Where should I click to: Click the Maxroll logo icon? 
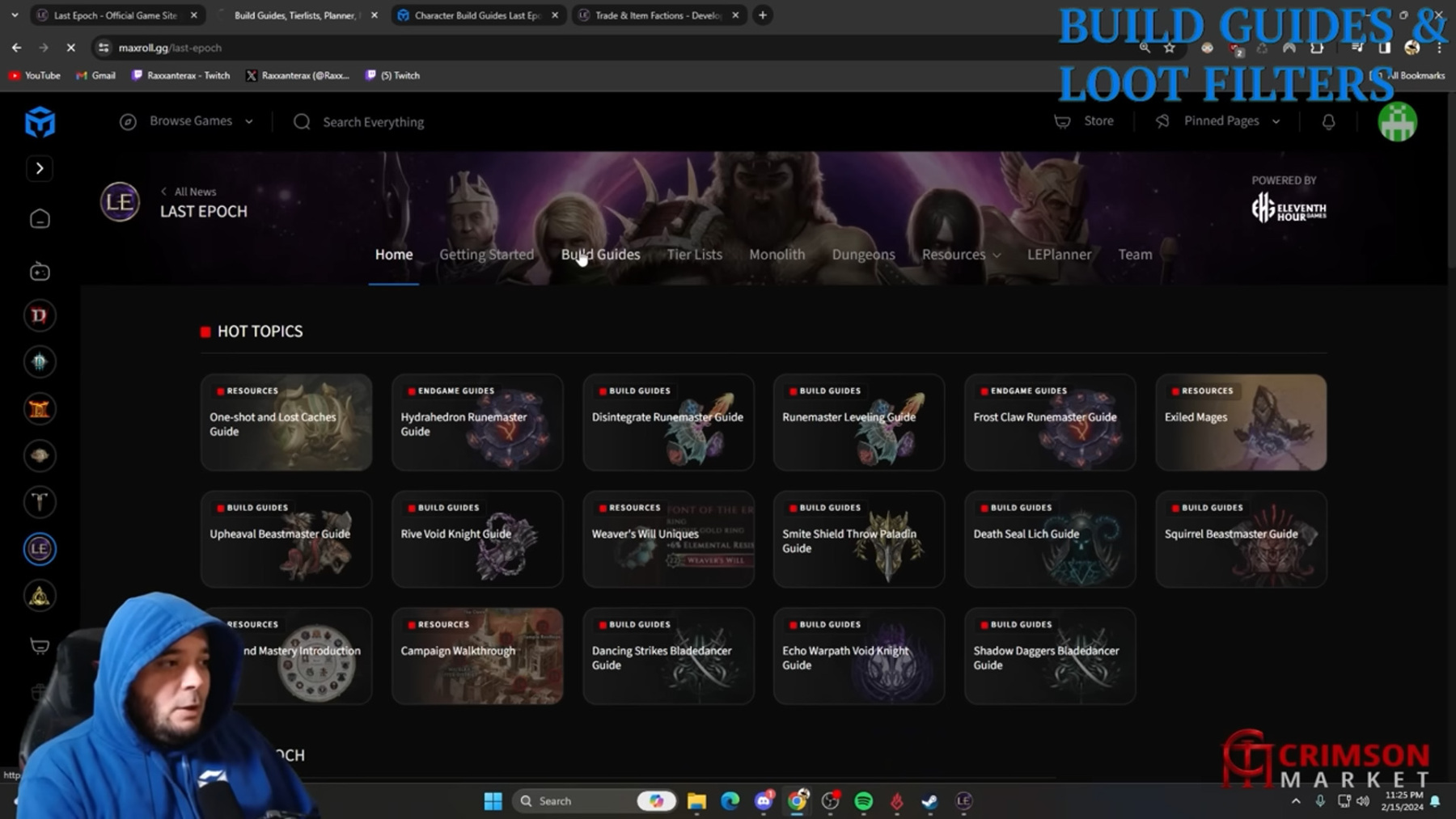(40, 123)
